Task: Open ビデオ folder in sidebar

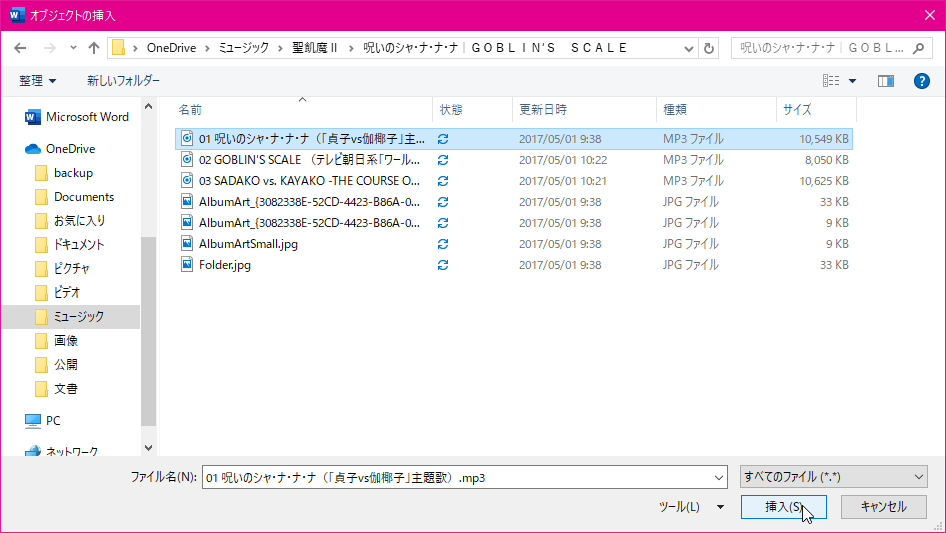Action: pyautogui.click(x=58, y=293)
